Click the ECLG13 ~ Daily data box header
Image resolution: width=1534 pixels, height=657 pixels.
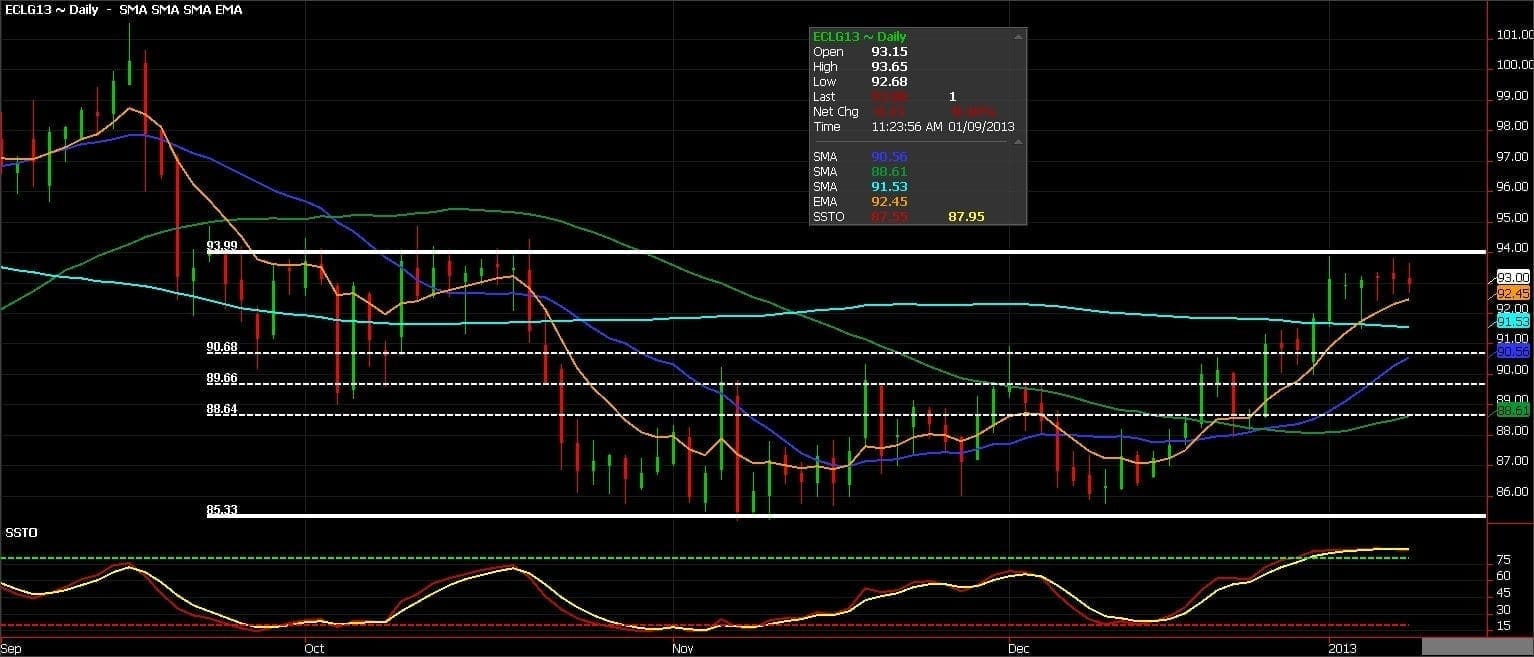[860, 37]
